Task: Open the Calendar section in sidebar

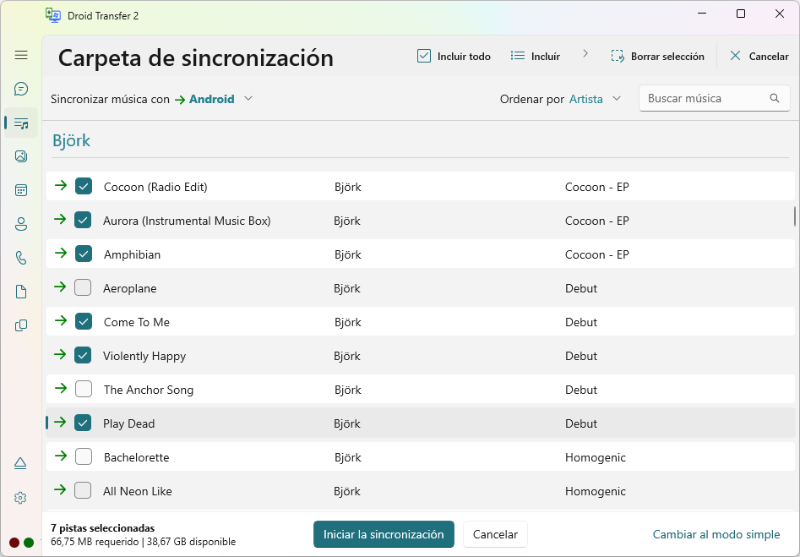Action: click(x=21, y=190)
